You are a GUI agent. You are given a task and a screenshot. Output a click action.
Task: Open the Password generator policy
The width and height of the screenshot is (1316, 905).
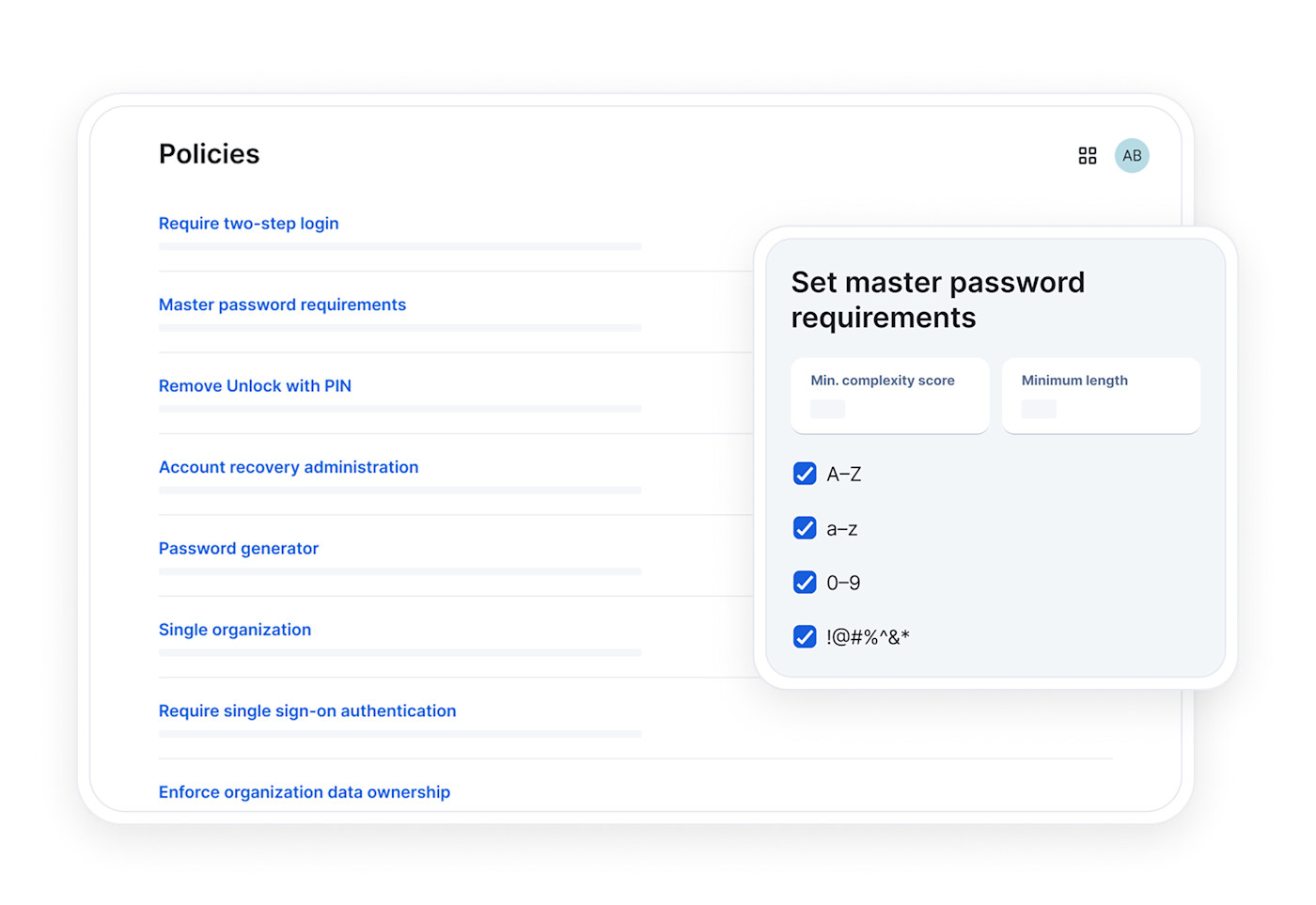(x=238, y=548)
